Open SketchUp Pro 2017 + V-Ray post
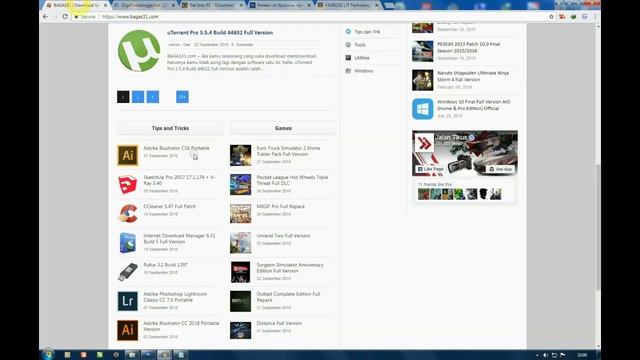Image resolution: width=640 pixels, height=360 pixels. 179,180
